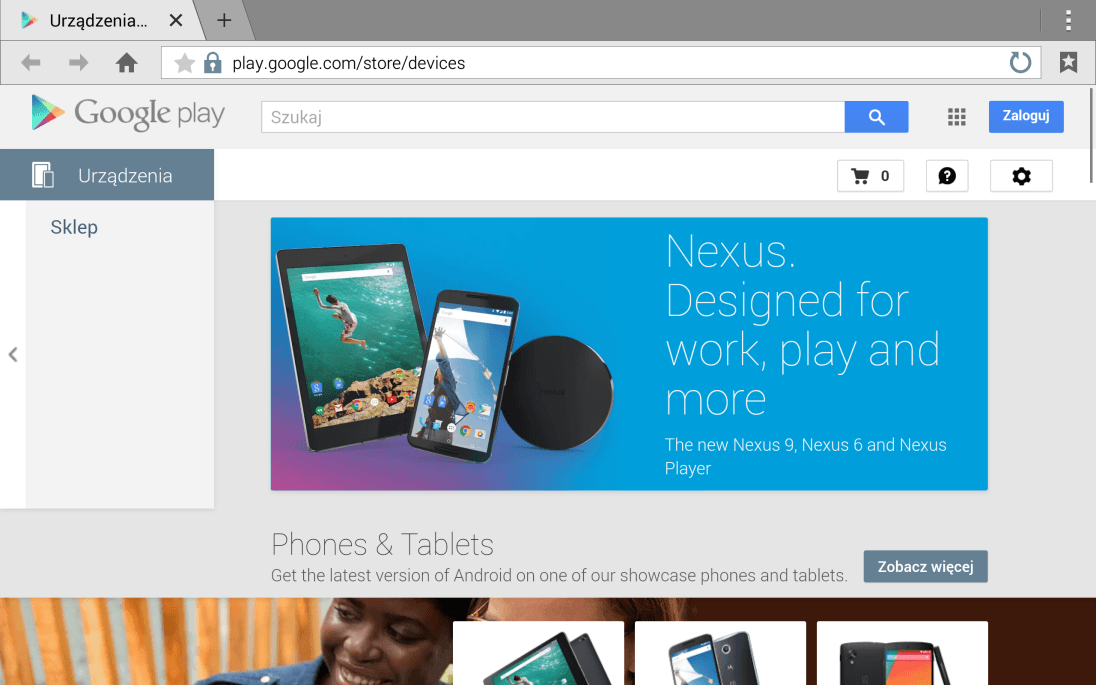Image resolution: width=1096 pixels, height=685 pixels.
Task: Collapse the sidebar with the left chevron
Action: click(x=13, y=354)
